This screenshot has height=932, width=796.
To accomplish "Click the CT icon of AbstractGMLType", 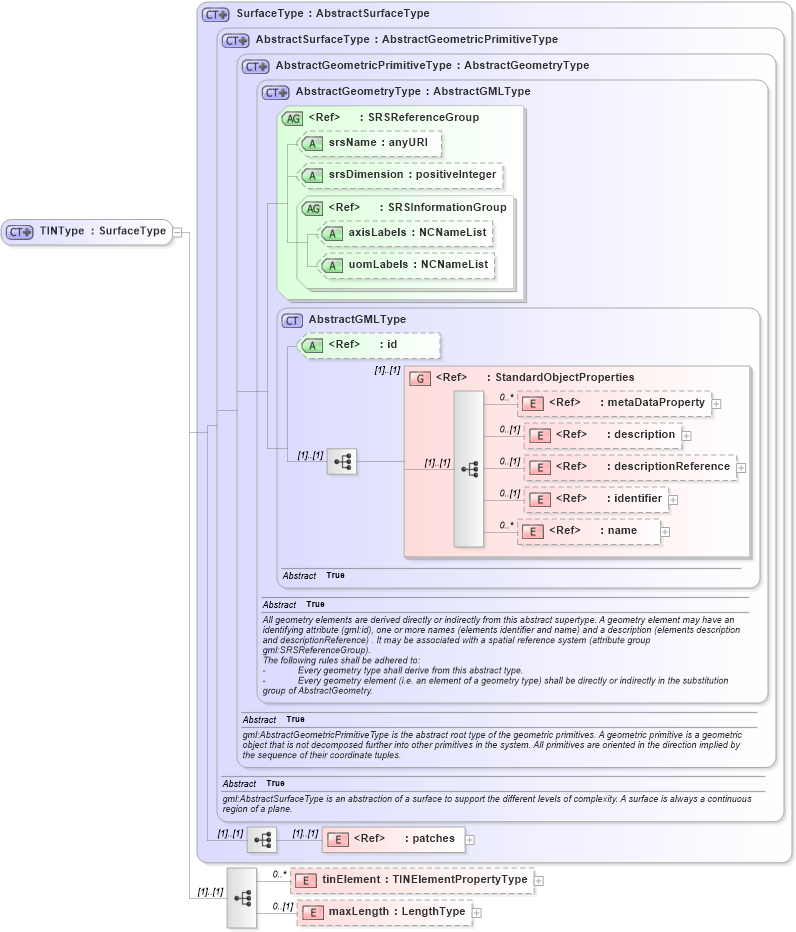I will pos(292,321).
